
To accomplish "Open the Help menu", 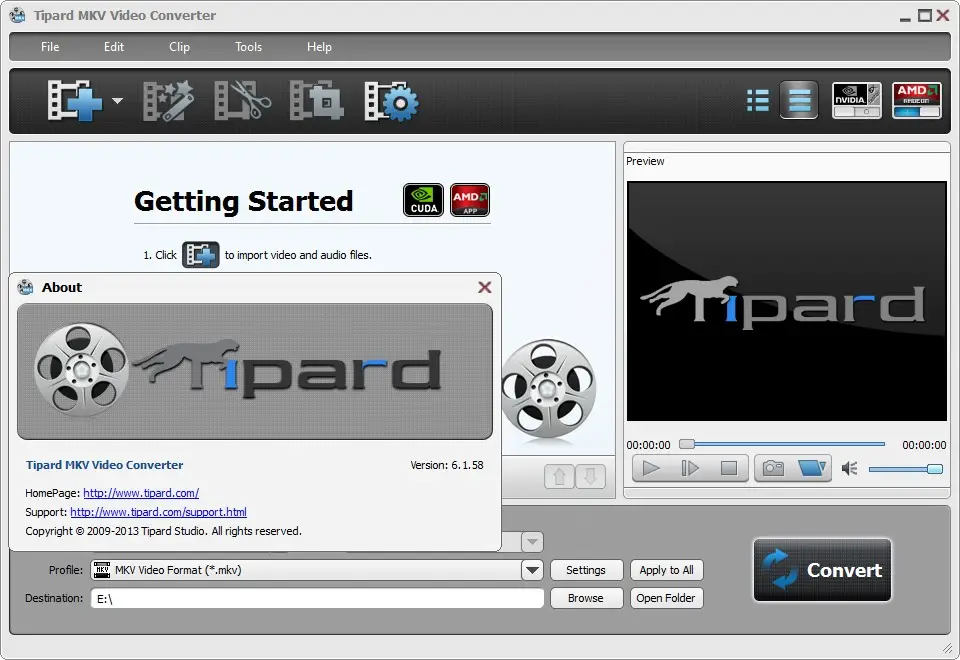I will tap(319, 47).
